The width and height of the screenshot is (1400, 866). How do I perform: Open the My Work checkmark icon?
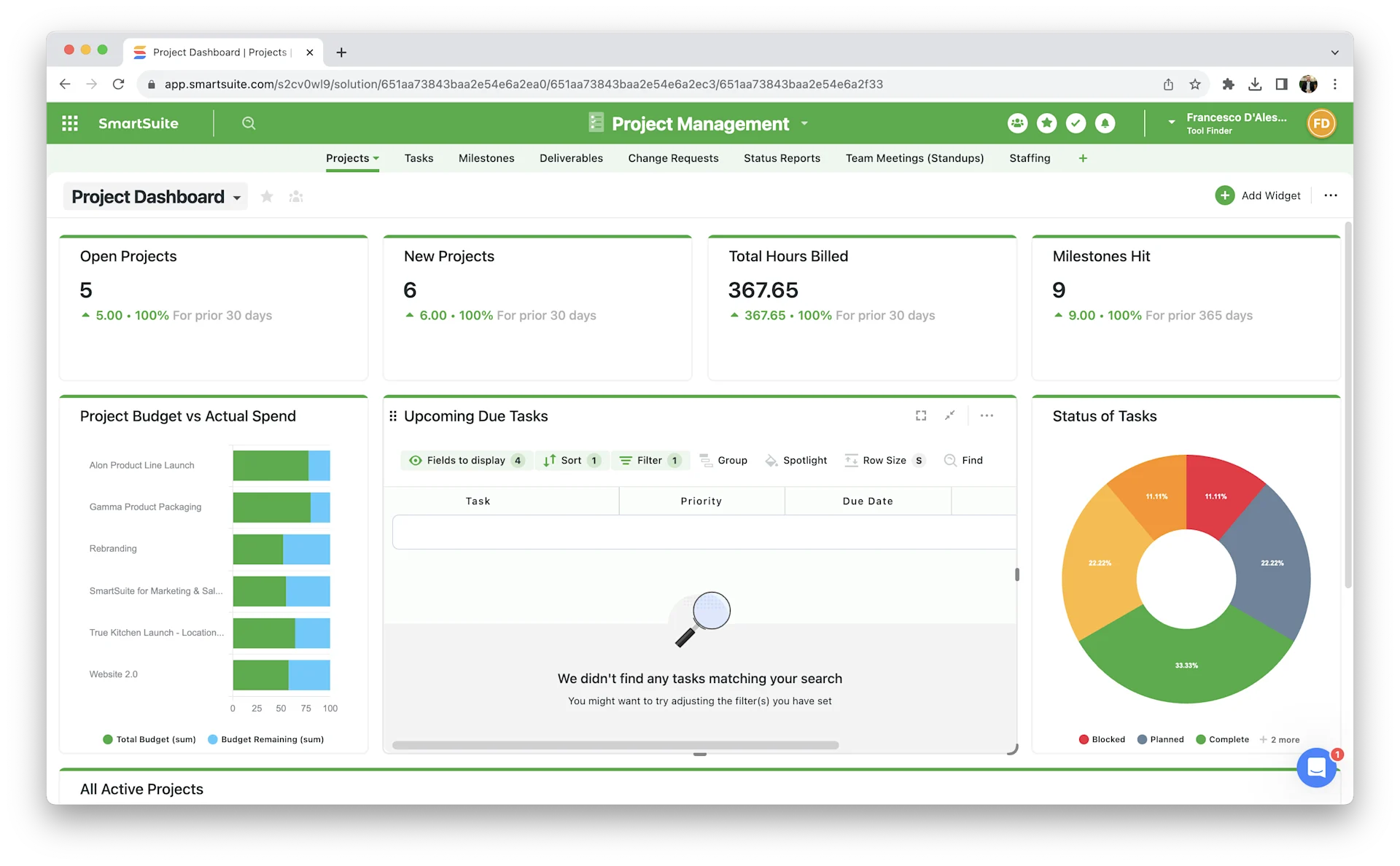click(x=1076, y=123)
